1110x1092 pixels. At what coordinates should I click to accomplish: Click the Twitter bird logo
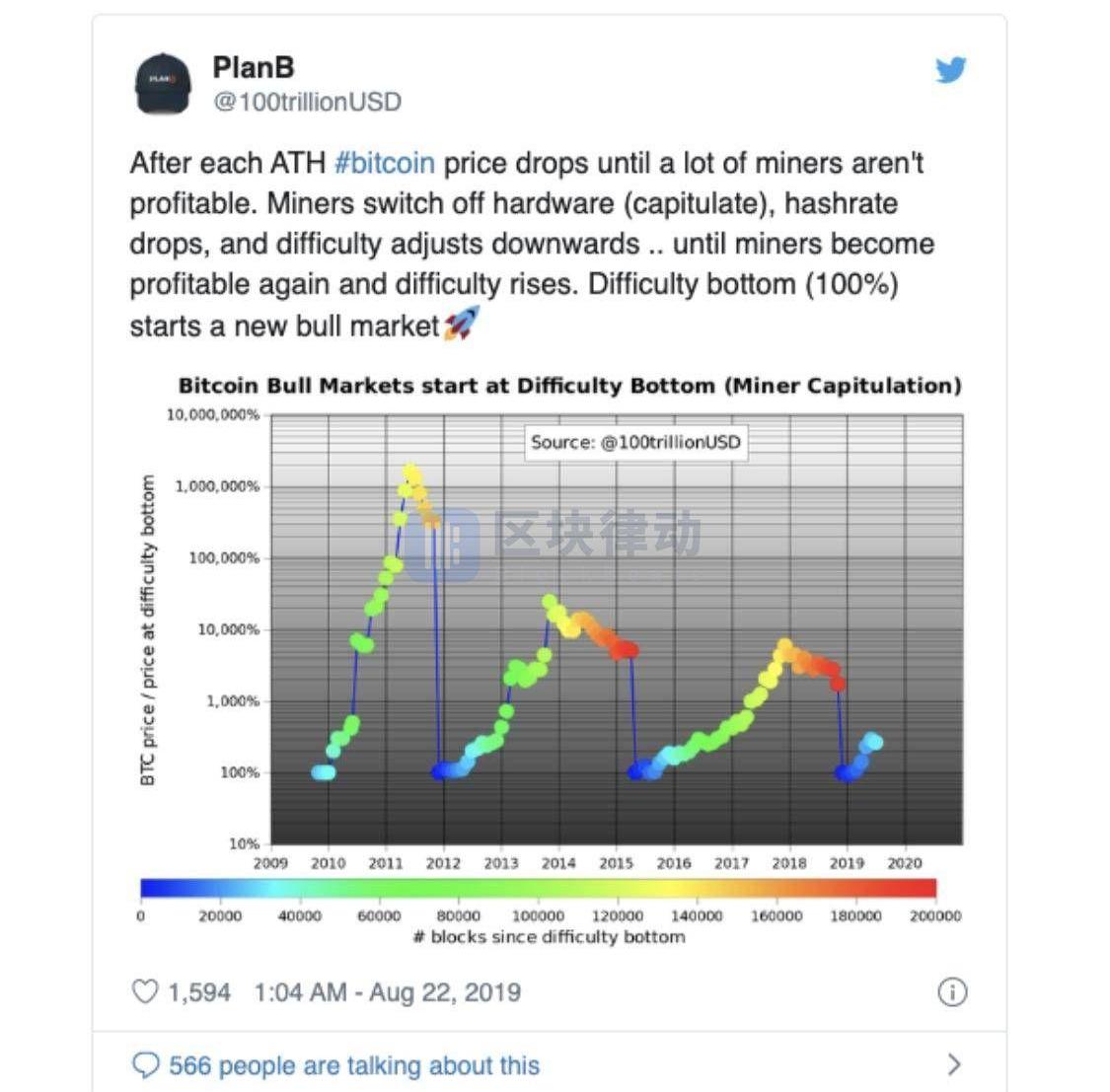click(x=950, y=70)
